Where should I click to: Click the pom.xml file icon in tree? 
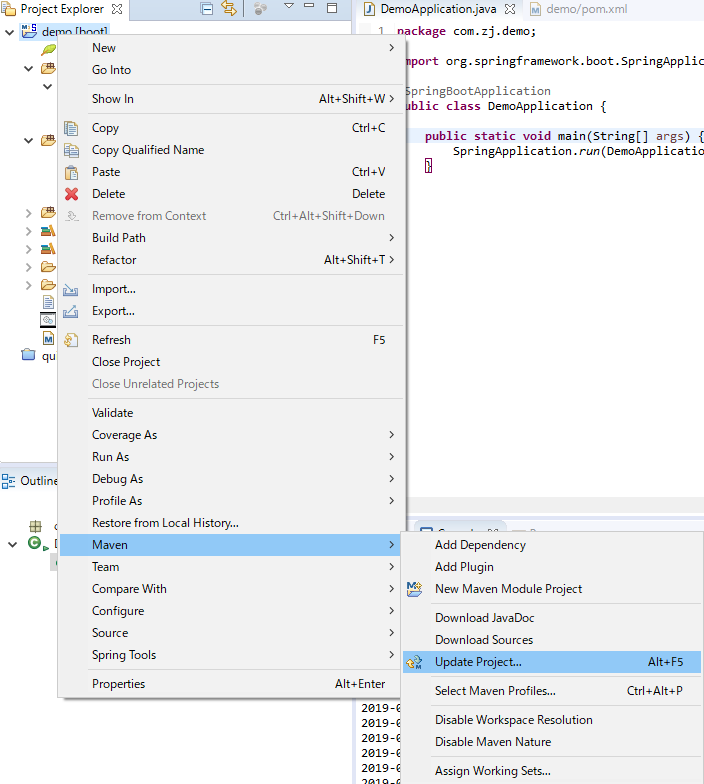48,339
